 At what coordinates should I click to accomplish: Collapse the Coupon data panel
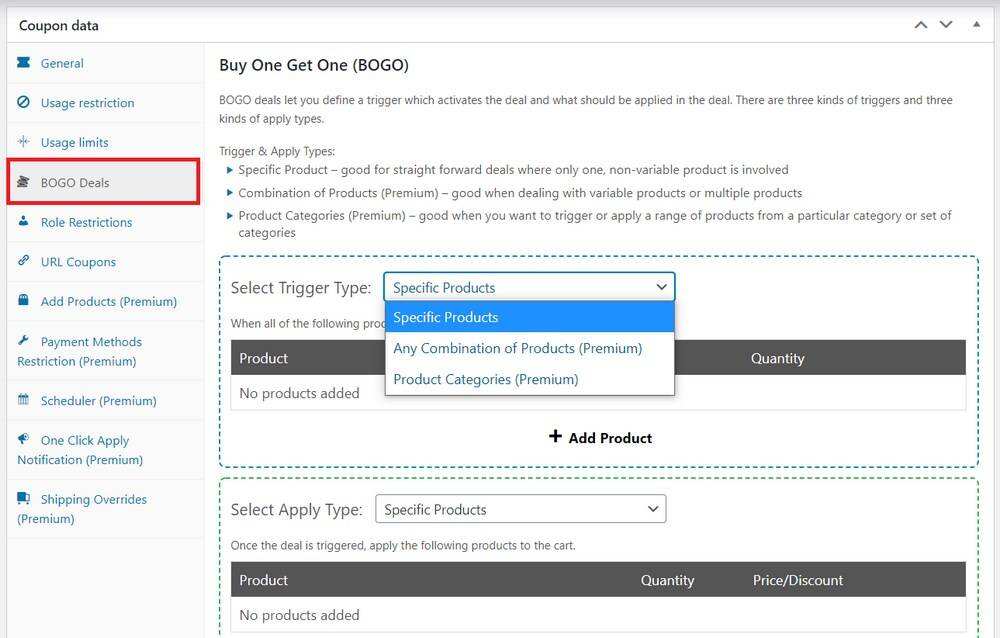(976, 25)
